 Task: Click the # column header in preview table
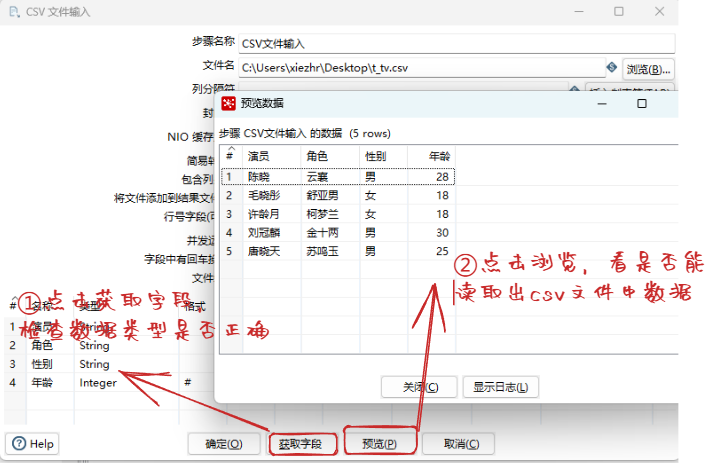(x=231, y=156)
